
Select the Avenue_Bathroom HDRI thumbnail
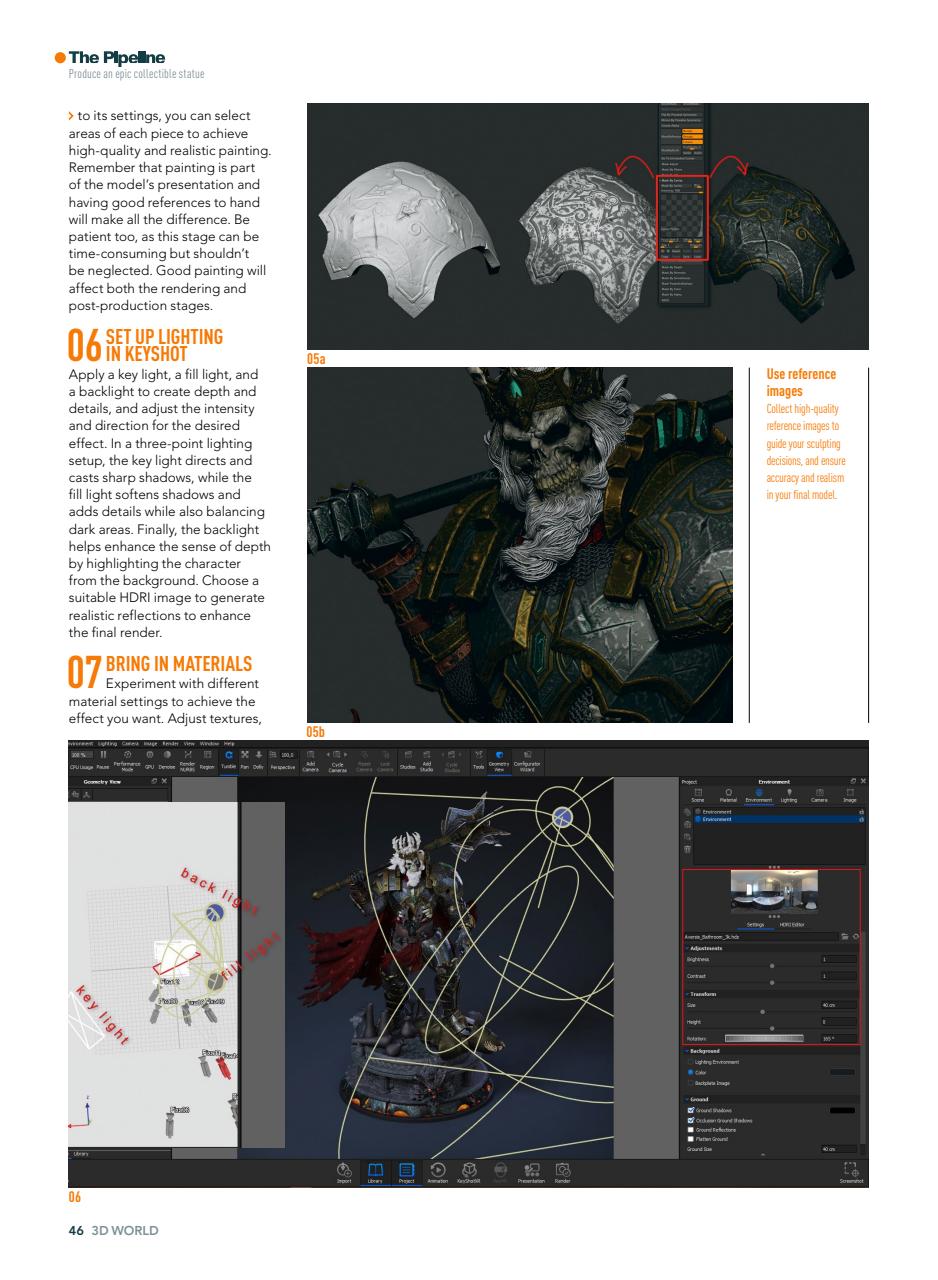pyautogui.click(x=774, y=891)
